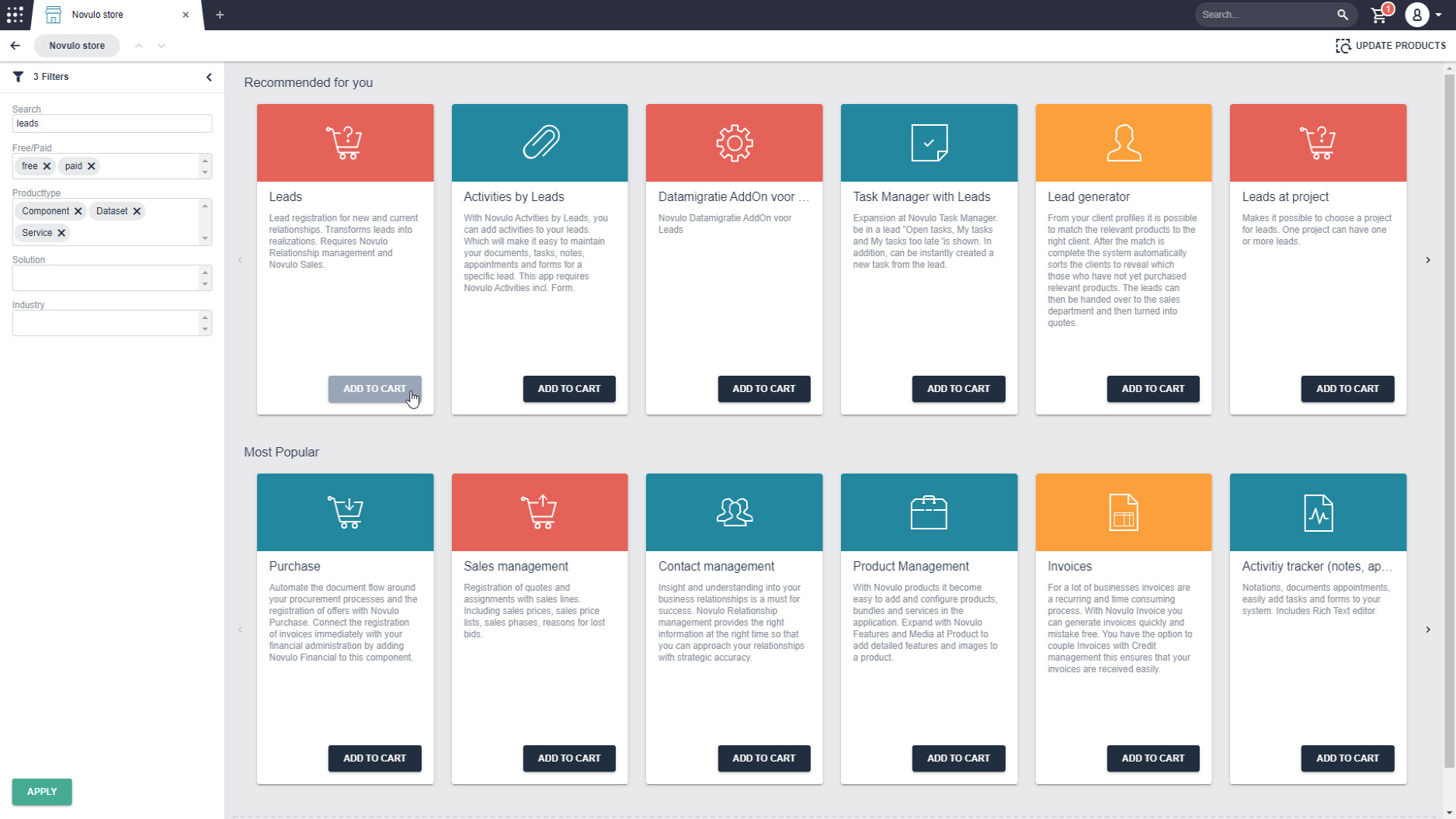The height and width of the screenshot is (819, 1456).
Task: Remove the Service chip
Action: click(x=61, y=233)
